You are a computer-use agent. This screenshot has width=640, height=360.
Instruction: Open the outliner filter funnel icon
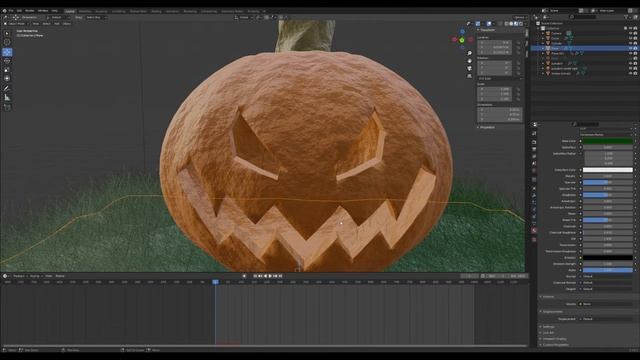(x=627, y=17)
